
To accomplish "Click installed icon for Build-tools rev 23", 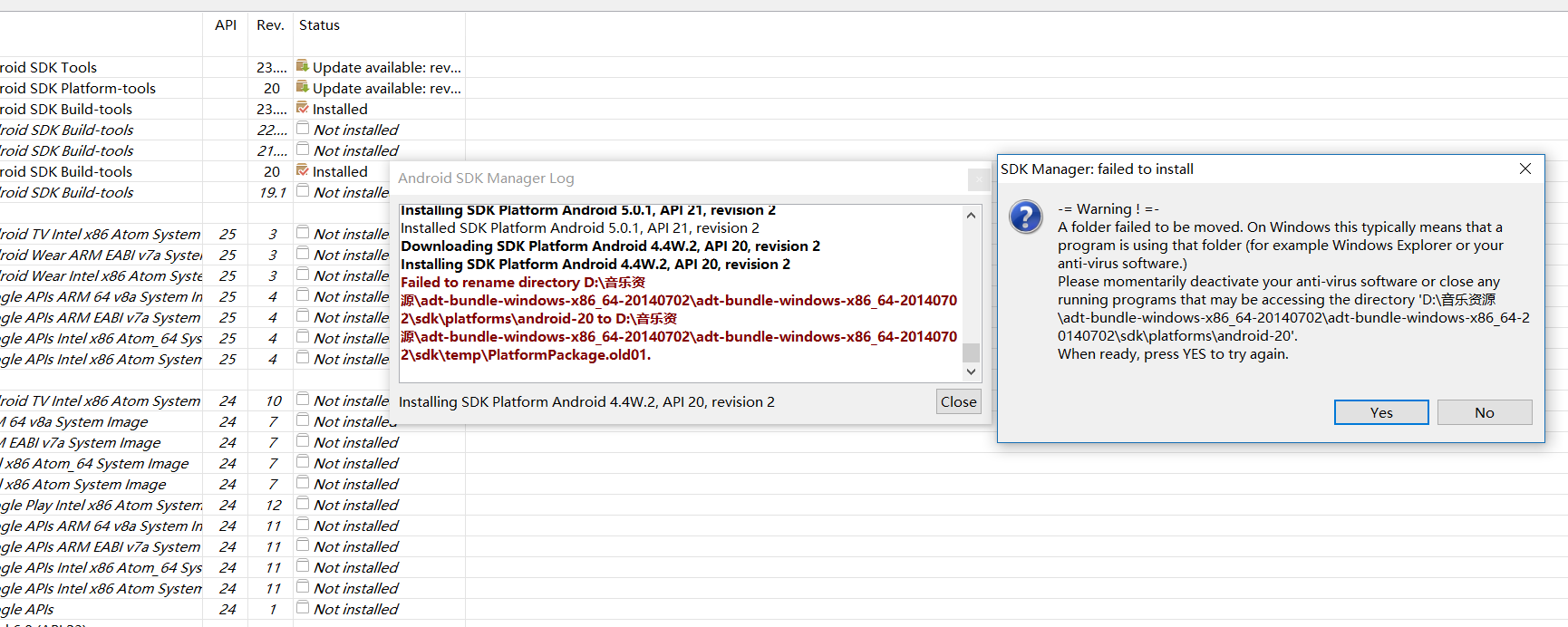I will click(303, 108).
